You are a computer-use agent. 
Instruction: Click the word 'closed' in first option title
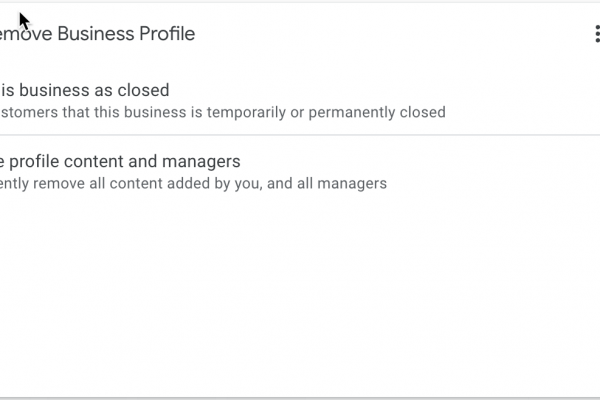coord(144,90)
